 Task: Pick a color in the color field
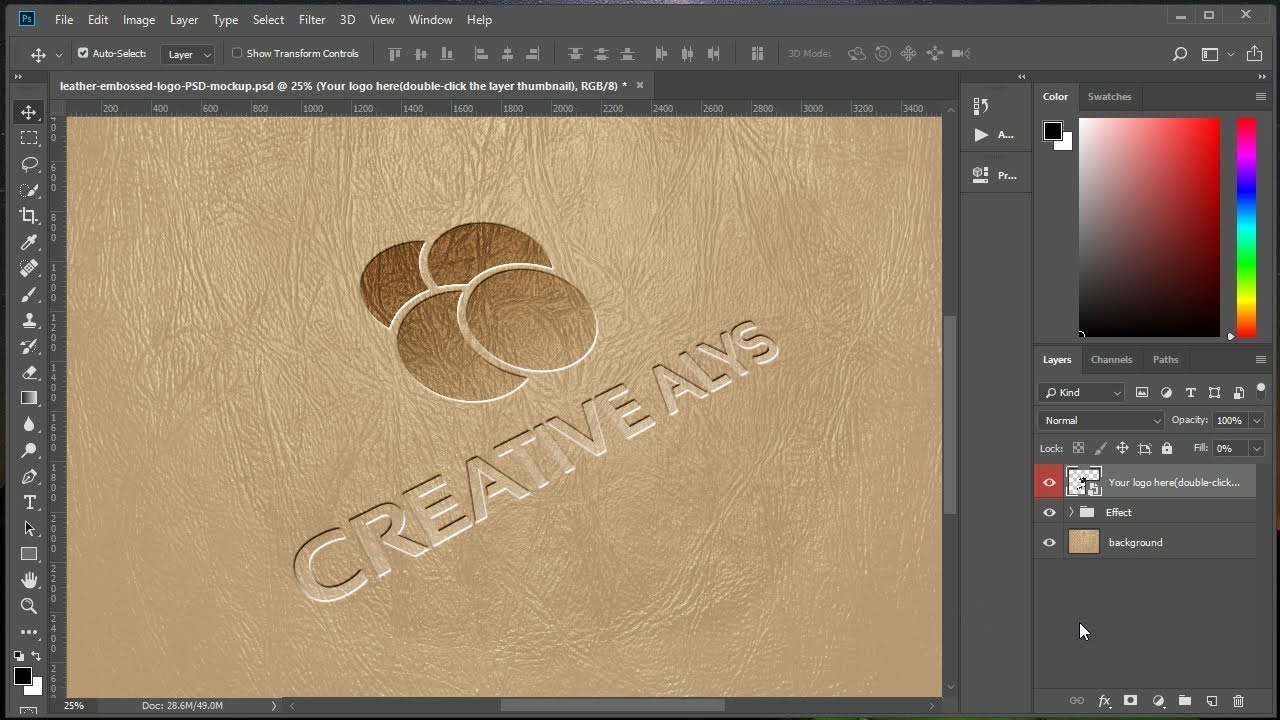1149,227
